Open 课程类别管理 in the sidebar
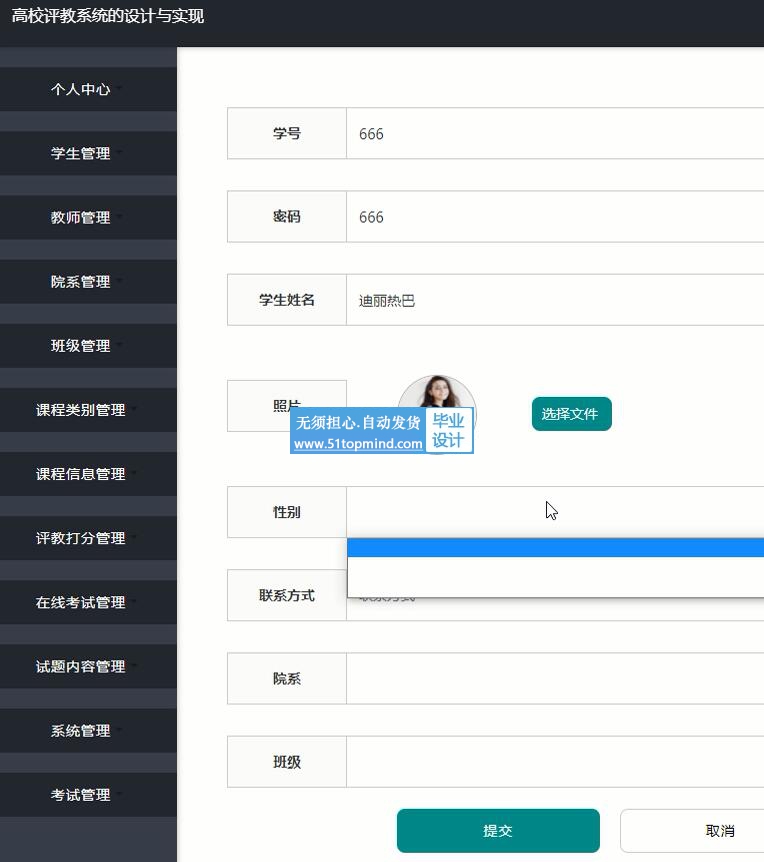Viewport: 764px width, 862px height. [88, 410]
